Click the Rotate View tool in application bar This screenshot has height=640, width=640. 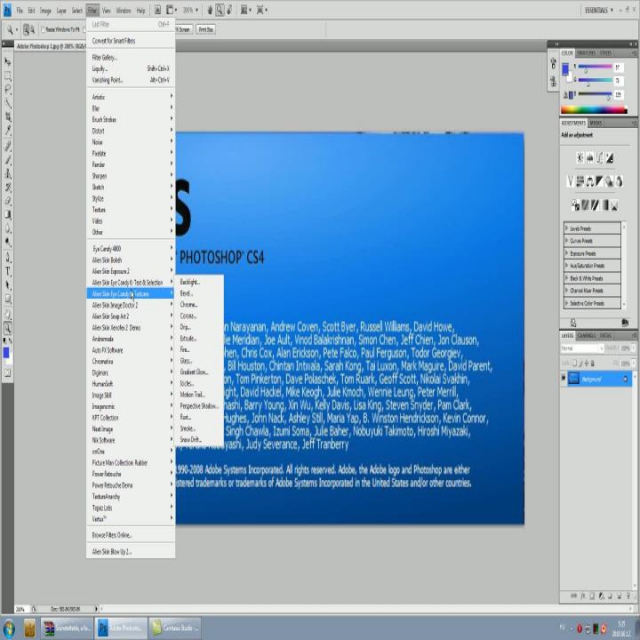[x=229, y=10]
